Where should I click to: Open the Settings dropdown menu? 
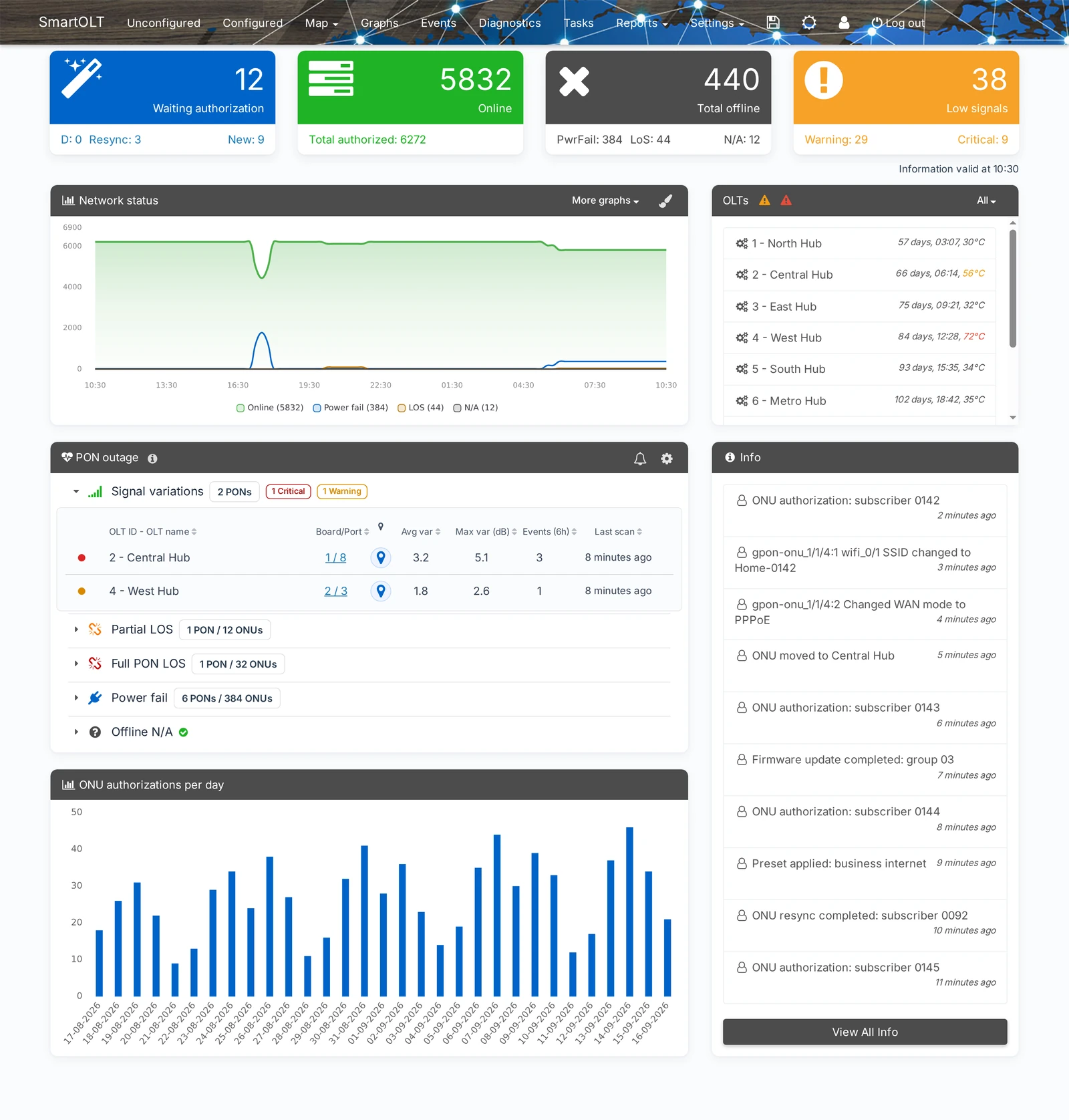[x=717, y=23]
